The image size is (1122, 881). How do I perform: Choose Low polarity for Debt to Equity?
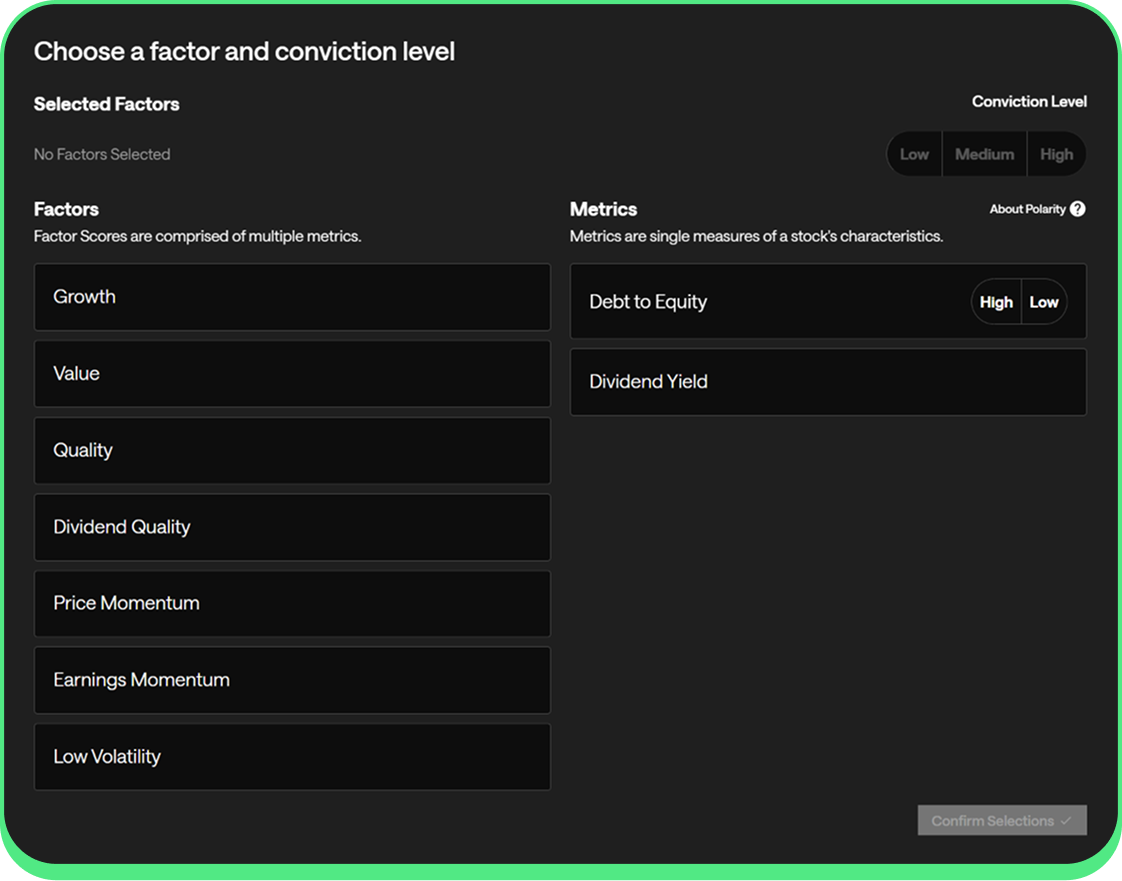click(x=1044, y=302)
